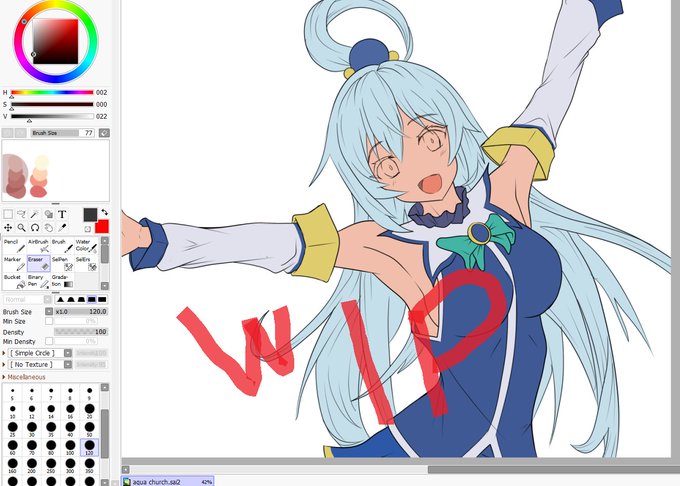Select the rectangular Selection tool
The width and height of the screenshot is (680, 486).
[x=8, y=214]
